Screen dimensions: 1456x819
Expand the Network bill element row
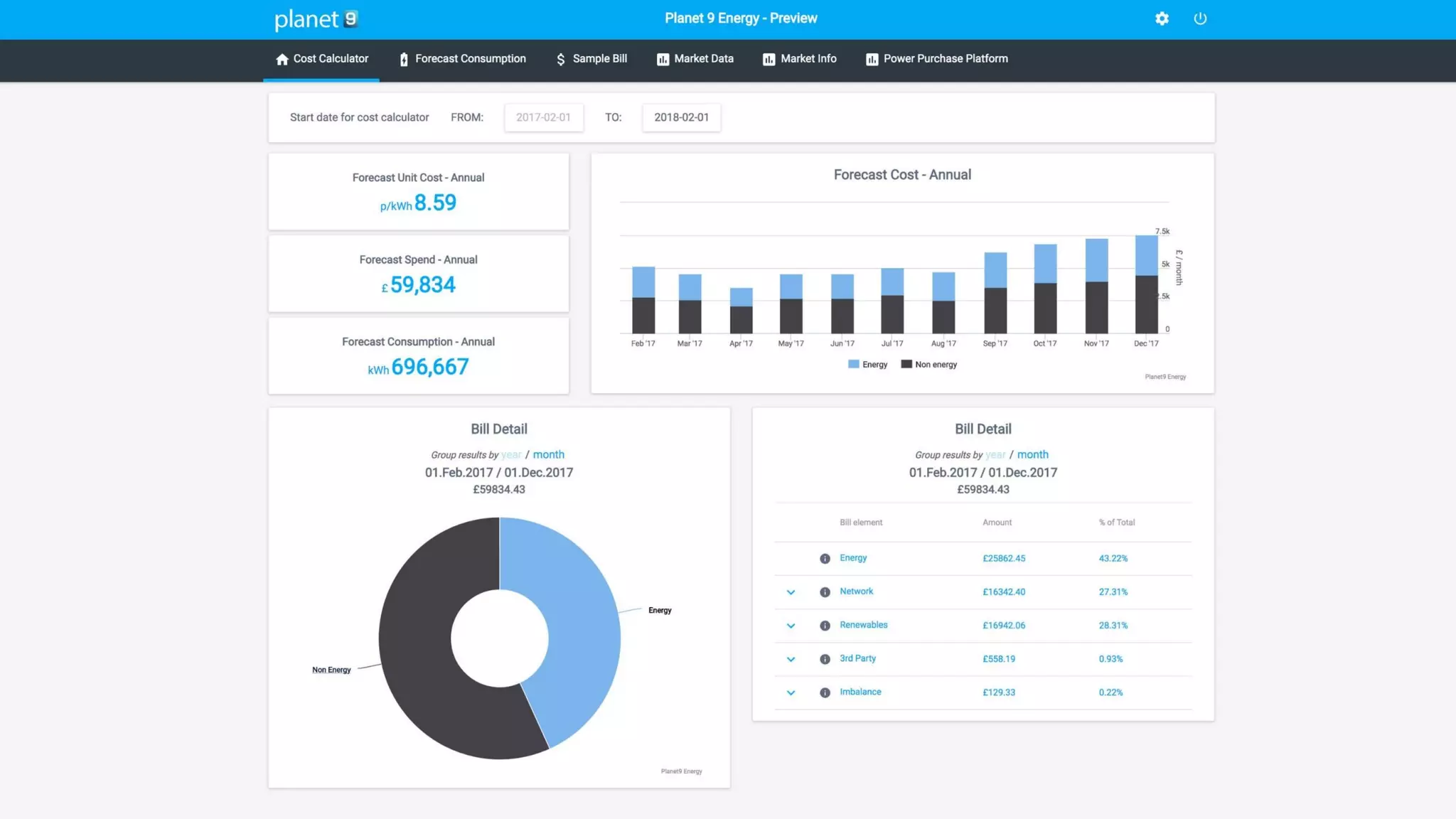click(791, 592)
